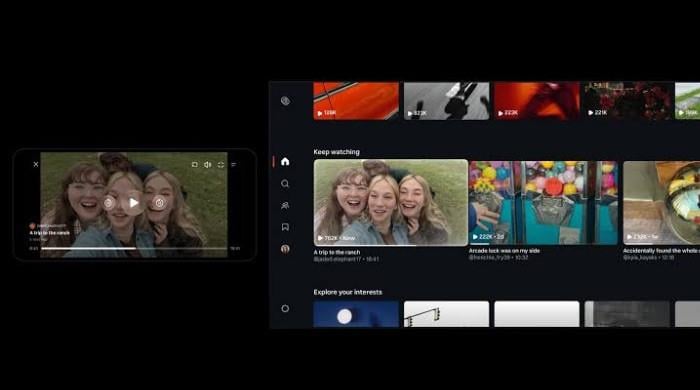Rewind using the phone player back button
This screenshot has width=700, height=390.
click(108, 203)
